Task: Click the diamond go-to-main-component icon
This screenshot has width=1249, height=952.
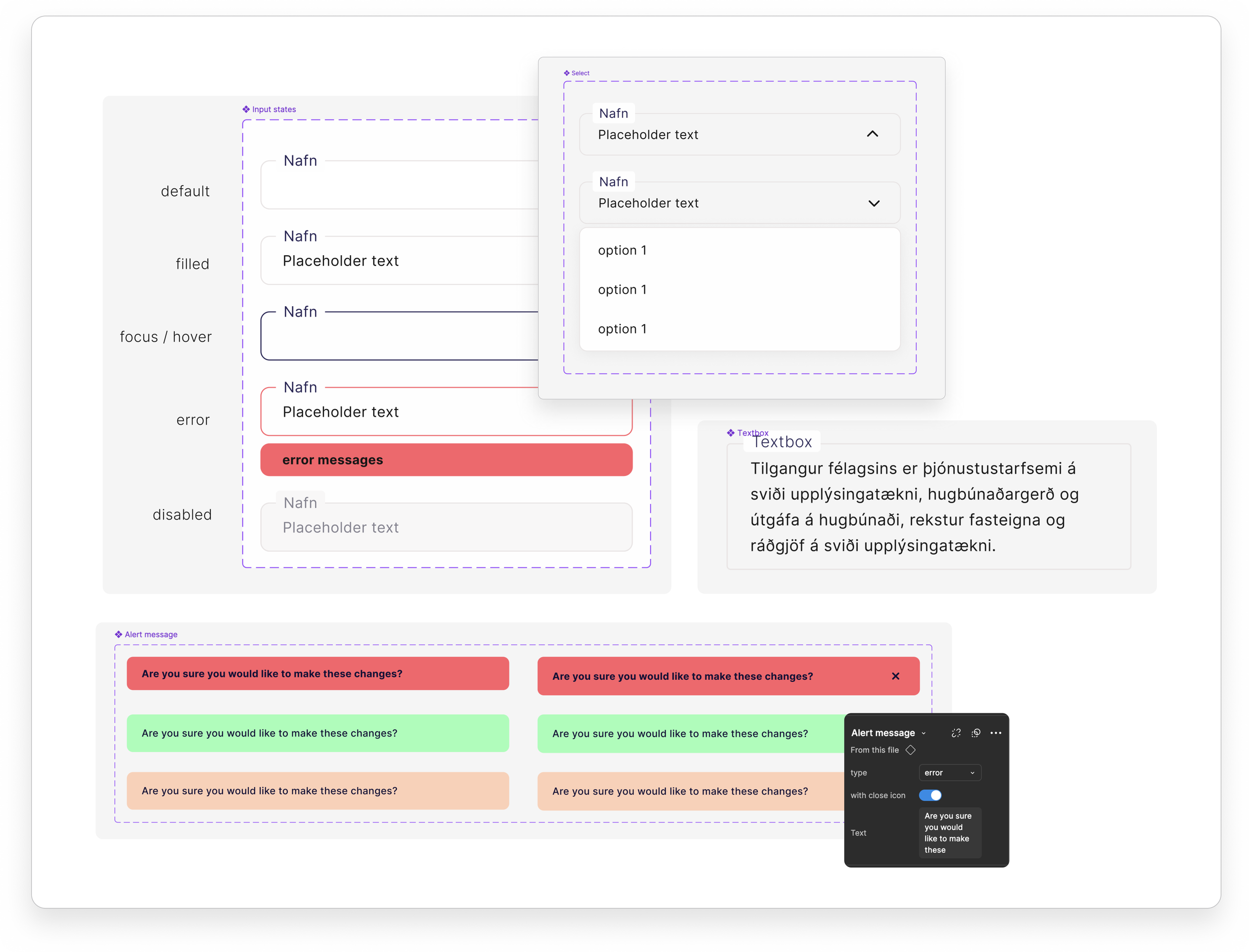Action: (x=911, y=750)
